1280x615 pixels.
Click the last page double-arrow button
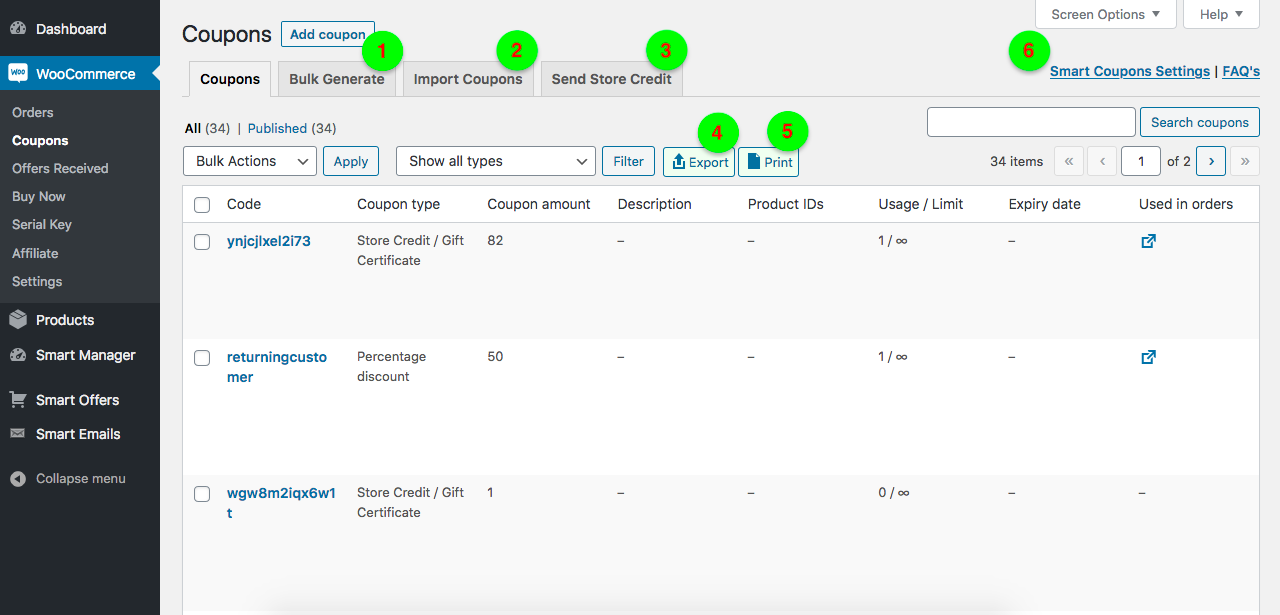[x=1245, y=161]
